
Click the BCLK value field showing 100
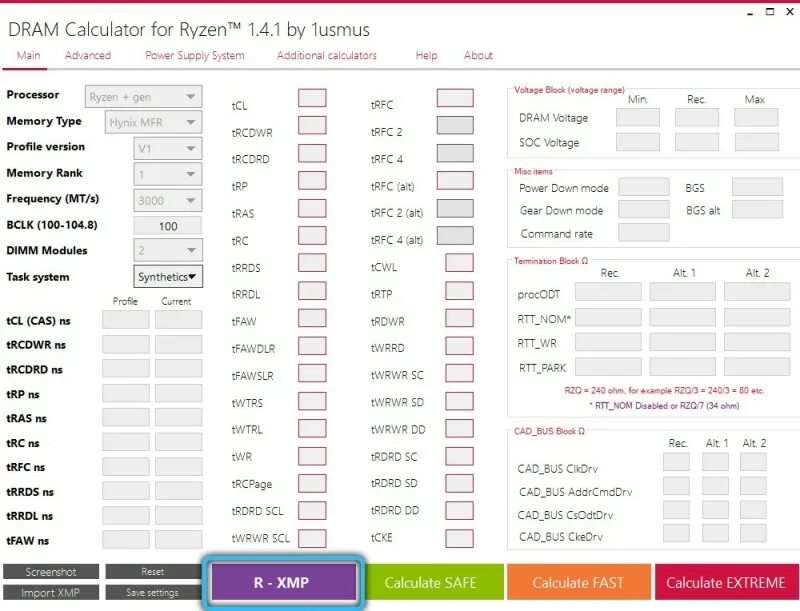pos(168,226)
